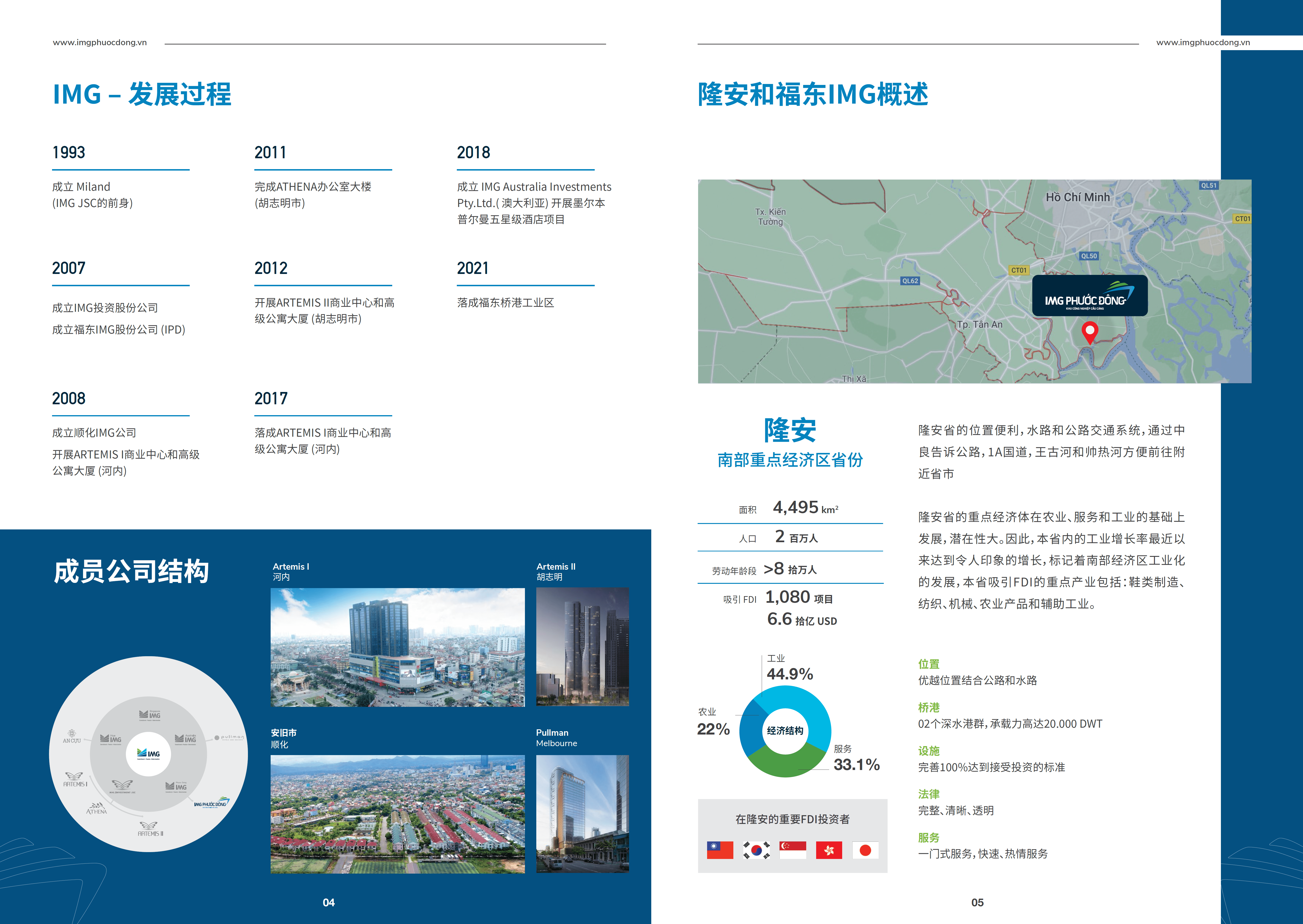Click the 33.1% services percentage

click(x=856, y=765)
